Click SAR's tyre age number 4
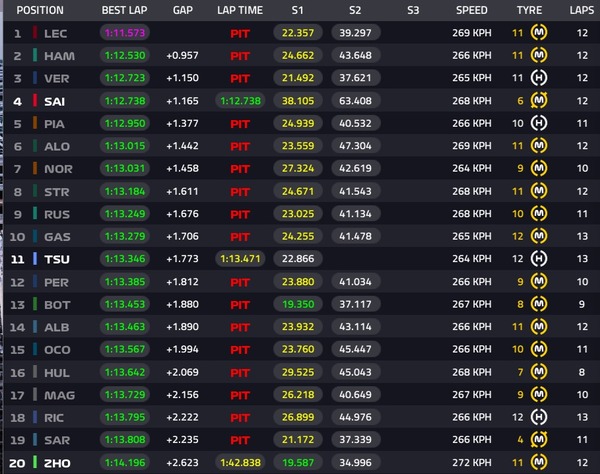Screen dimensions: 600x474 520,440
